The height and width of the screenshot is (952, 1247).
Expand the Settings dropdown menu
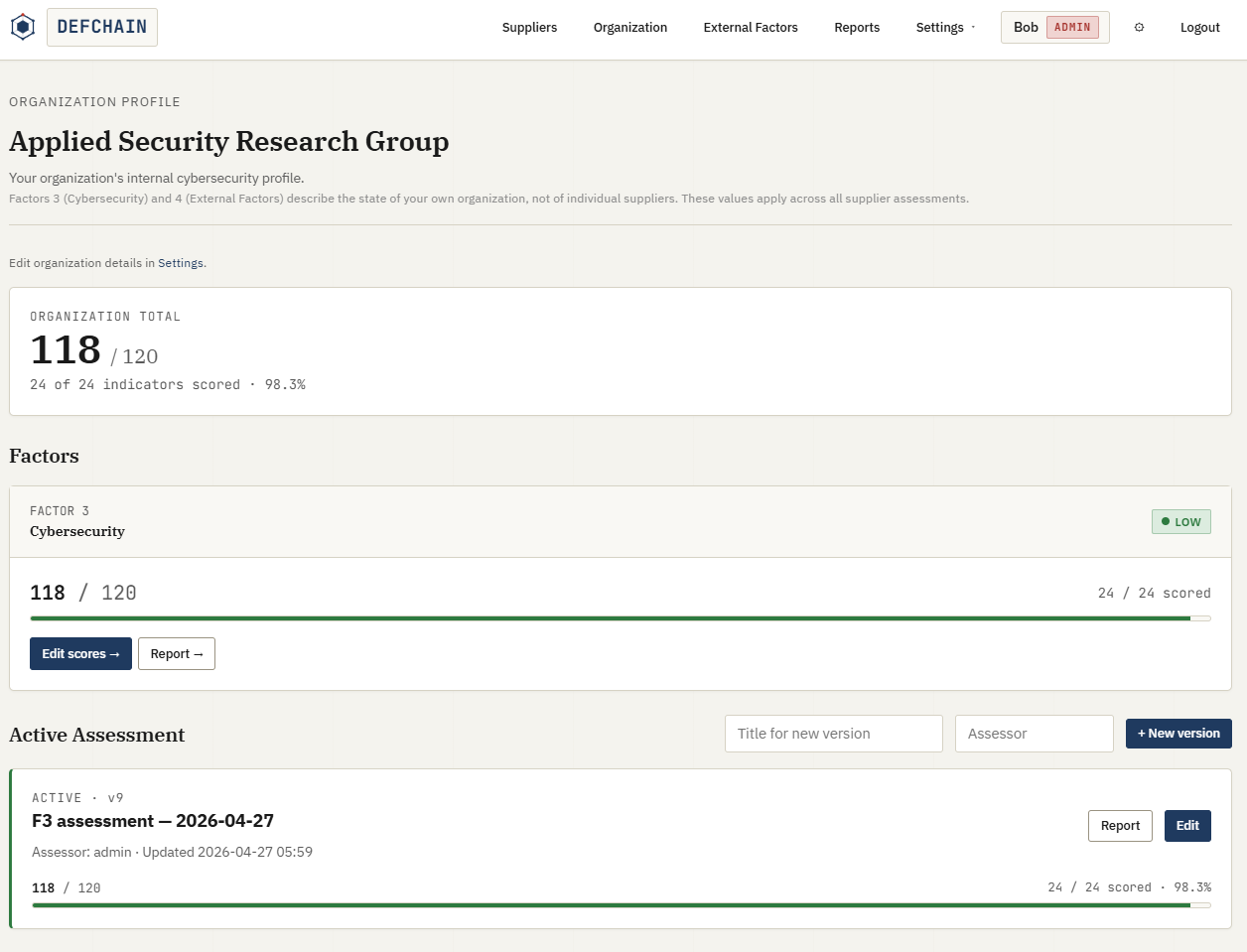point(945,27)
